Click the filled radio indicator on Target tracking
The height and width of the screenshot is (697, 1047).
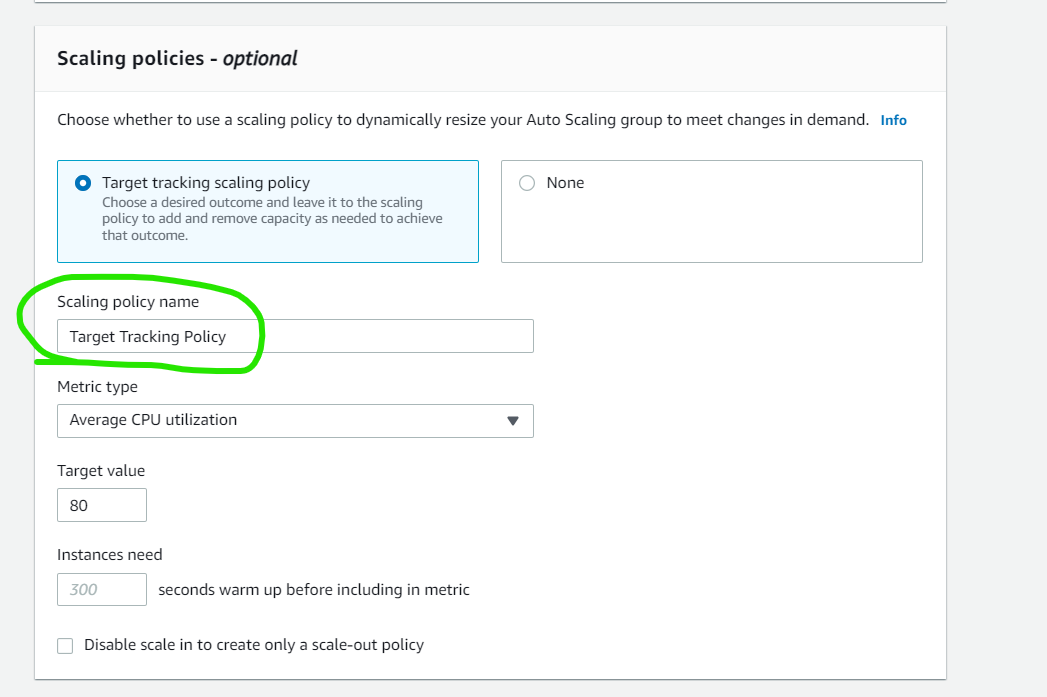(x=82, y=182)
